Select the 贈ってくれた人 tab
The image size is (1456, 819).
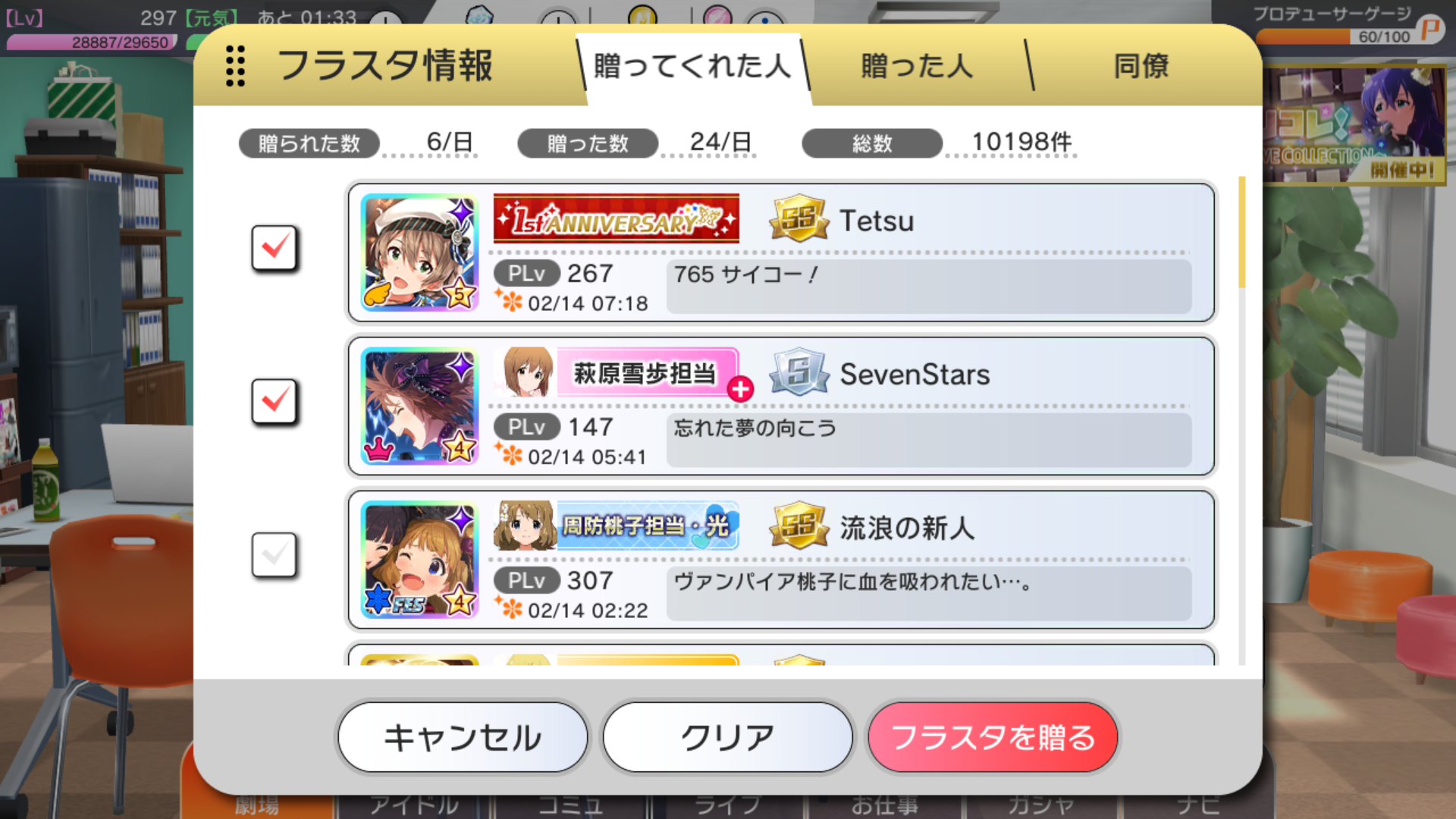coord(692,67)
